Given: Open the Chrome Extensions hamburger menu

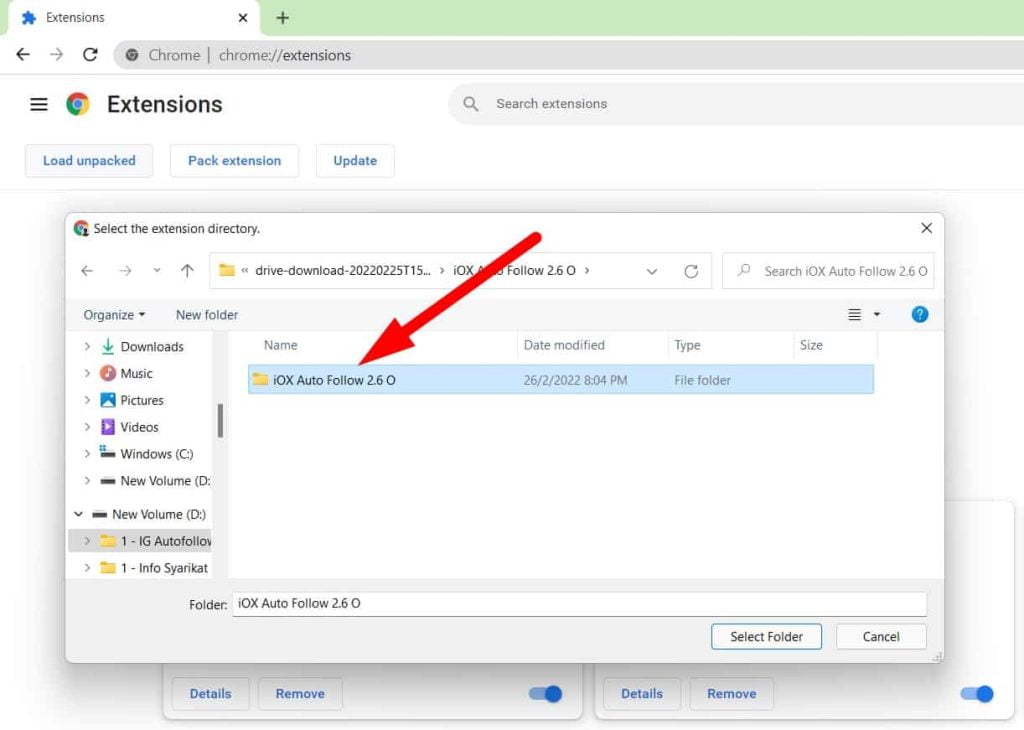Looking at the screenshot, I should [x=39, y=104].
